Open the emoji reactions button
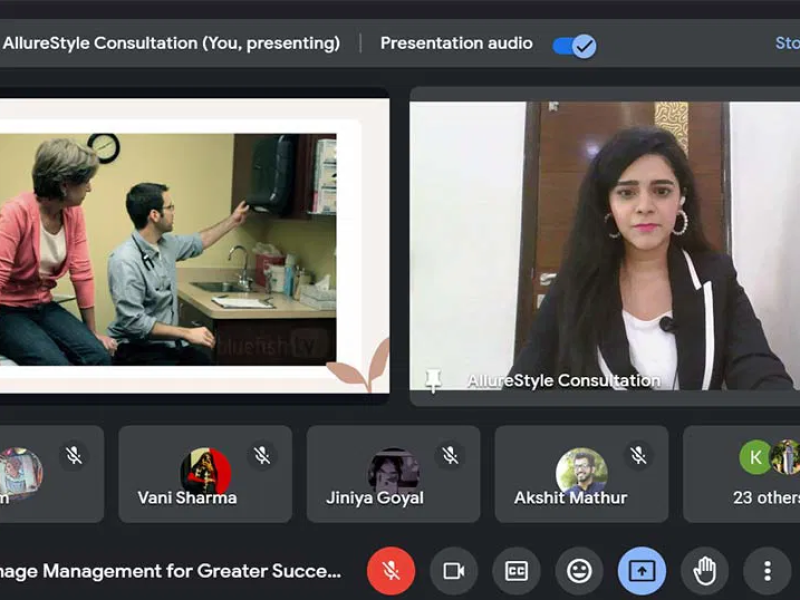This screenshot has height=600, width=800. coord(579,571)
